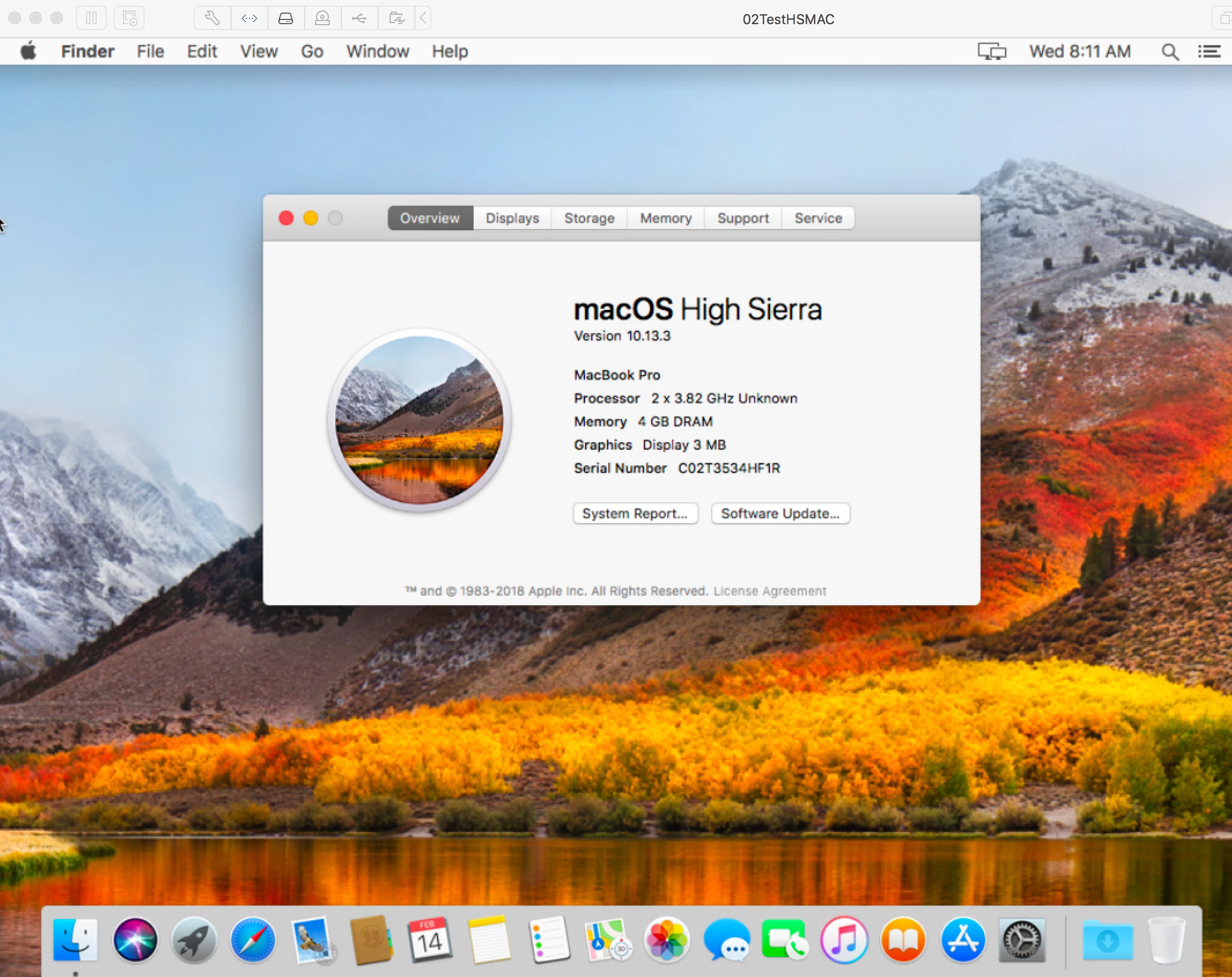
Task: Open the License Agreement link
Action: (x=769, y=591)
